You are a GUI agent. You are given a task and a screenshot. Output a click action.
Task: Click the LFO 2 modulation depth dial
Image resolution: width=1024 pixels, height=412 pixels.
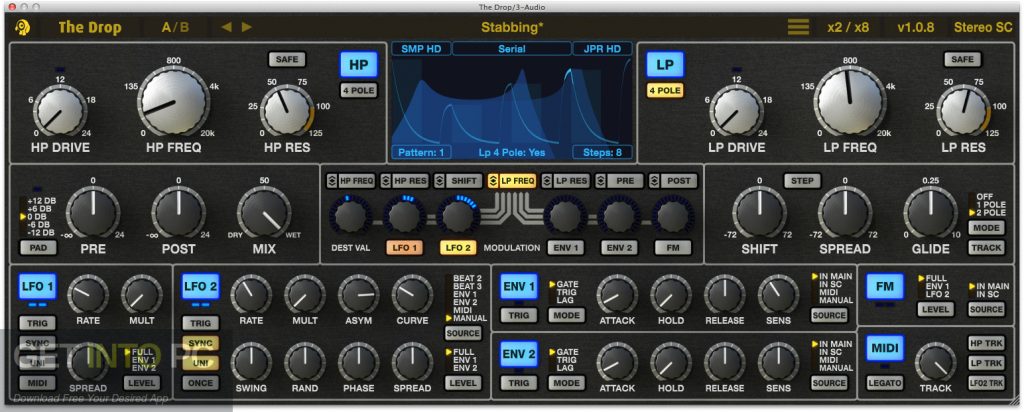click(458, 215)
